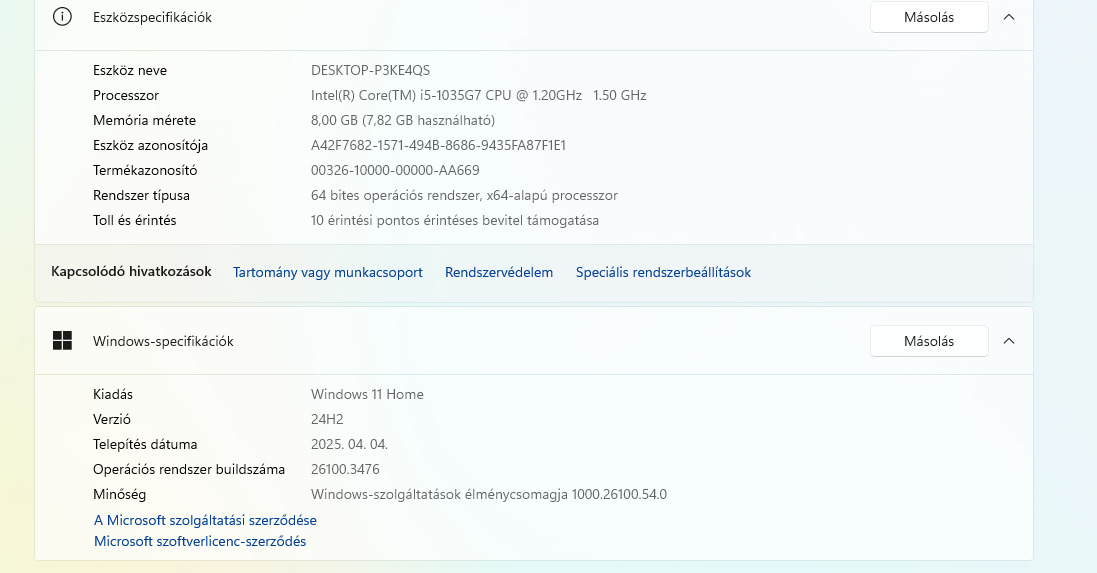Click the product ID 00326-10000-00000-AA669
The image size is (1097, 573).
395,170
